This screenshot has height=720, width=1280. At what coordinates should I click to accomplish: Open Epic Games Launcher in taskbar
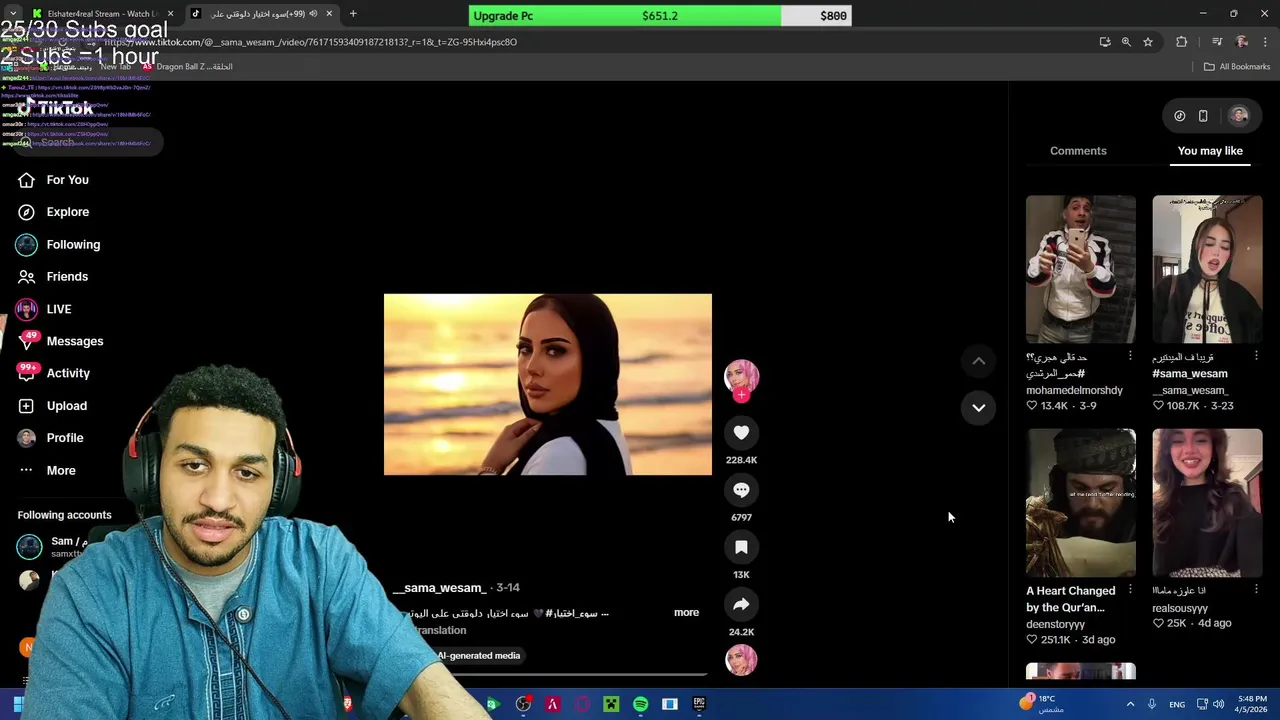699,704
